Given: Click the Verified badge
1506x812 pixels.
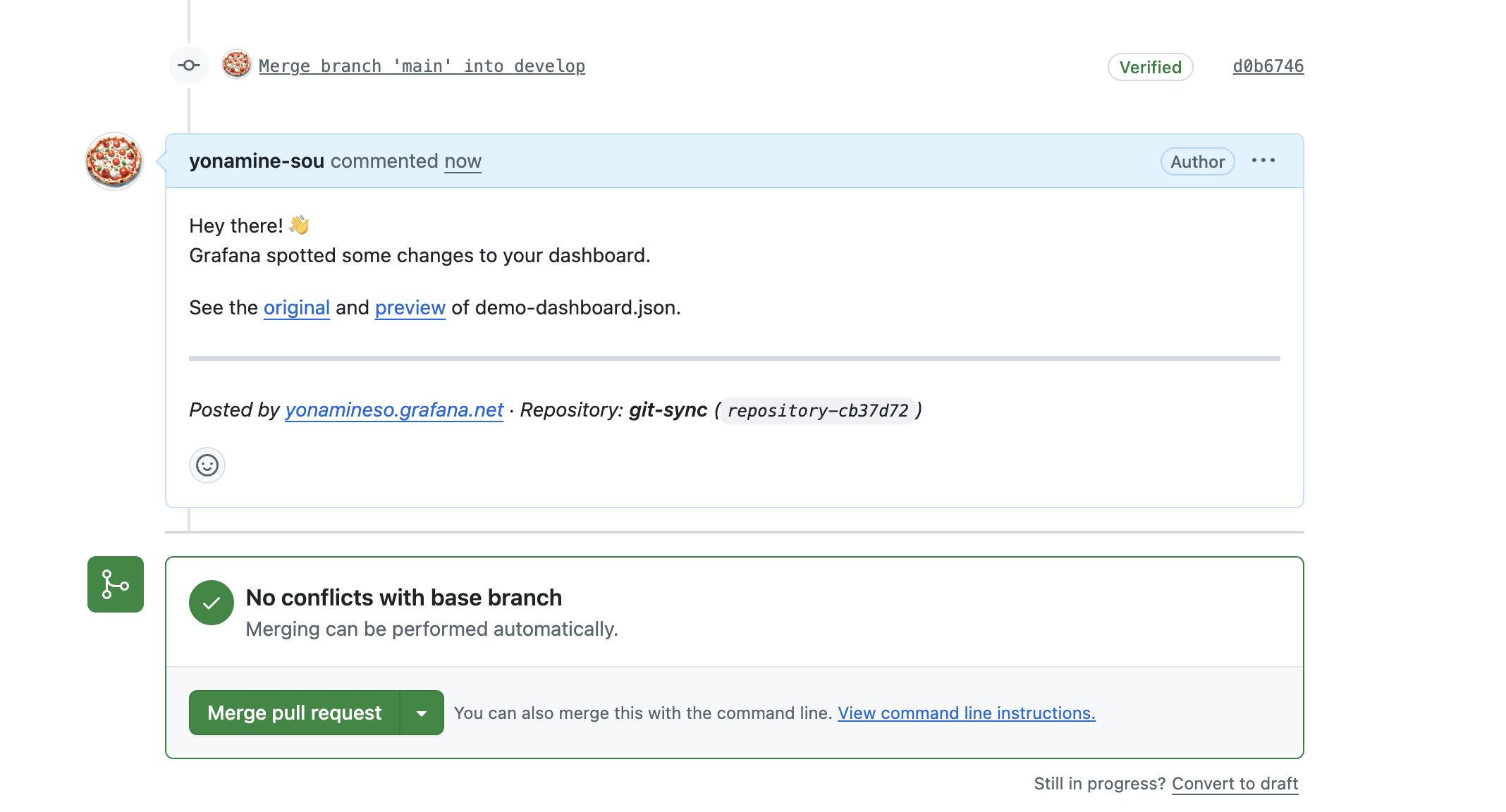Looking at the screenshot, I should (x=1150, y=67).
